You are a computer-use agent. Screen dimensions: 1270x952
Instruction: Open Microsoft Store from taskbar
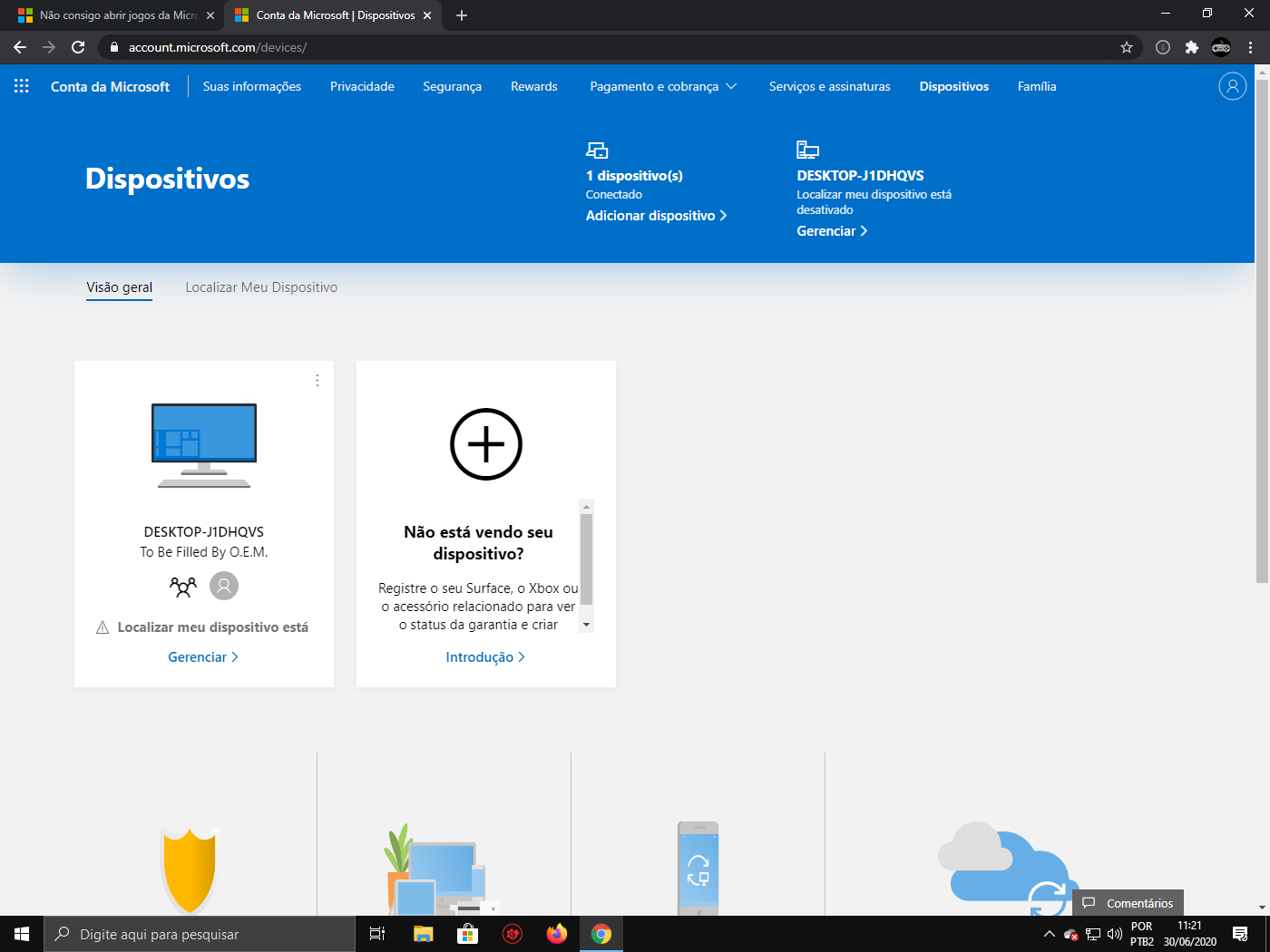[467, 934]
